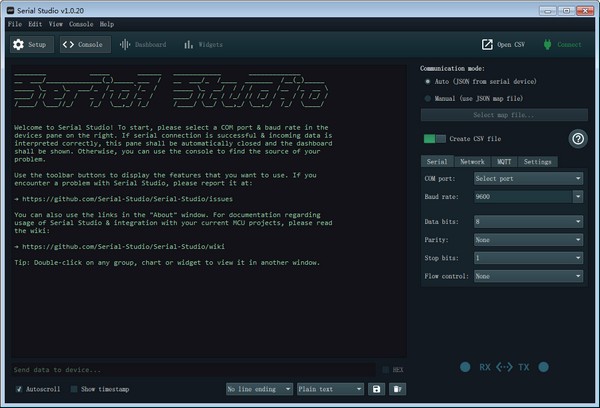
Task: Expand the No line ending dropdown
Action: tap(259, 388)
